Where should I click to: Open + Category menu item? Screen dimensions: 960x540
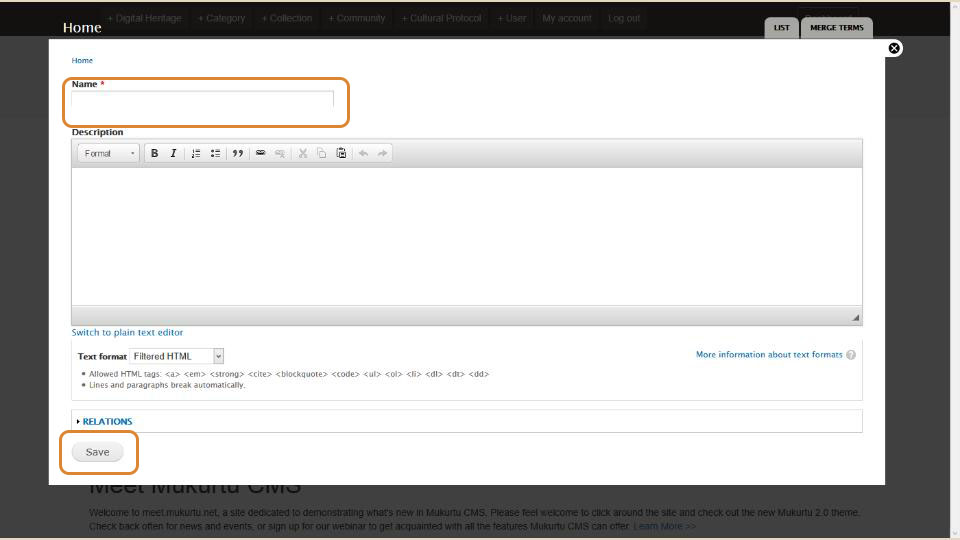click(x=221, y=18)
